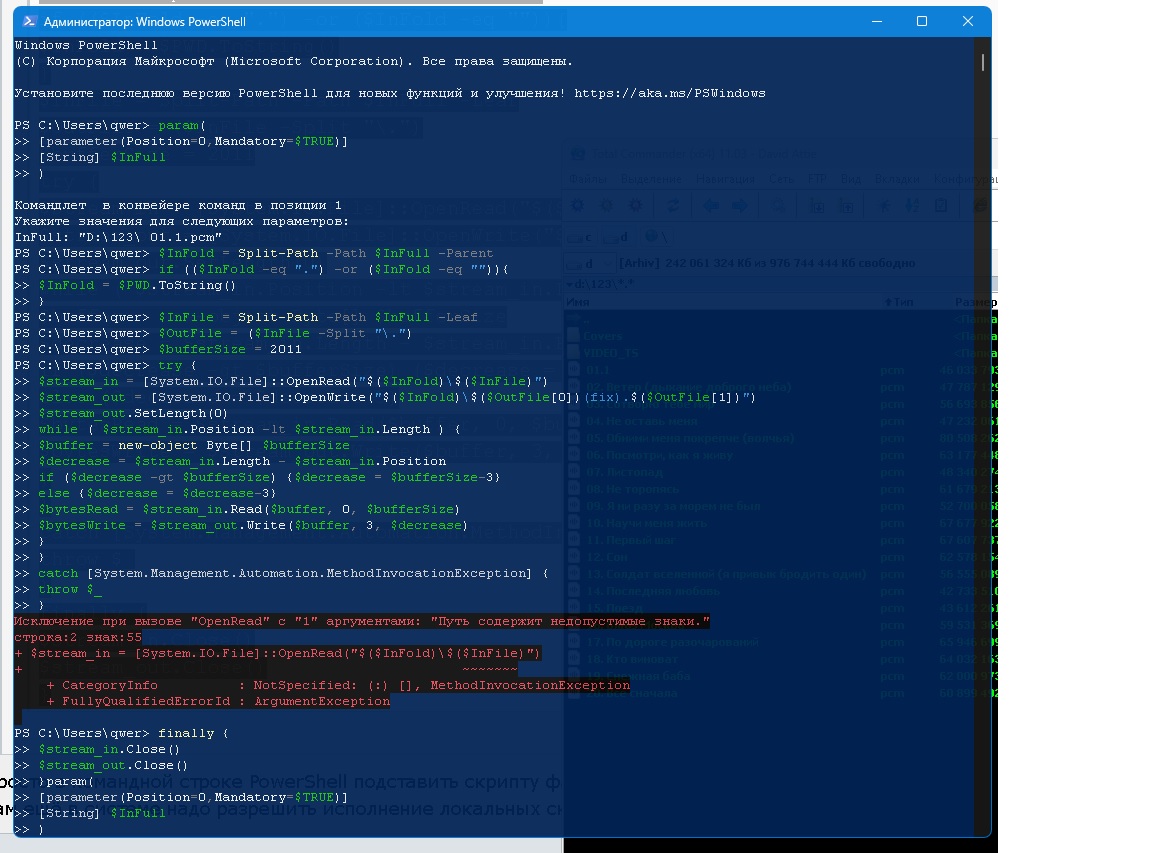Click the 'throw $_' line
The image size is (1152, 853).
[70, 589]
